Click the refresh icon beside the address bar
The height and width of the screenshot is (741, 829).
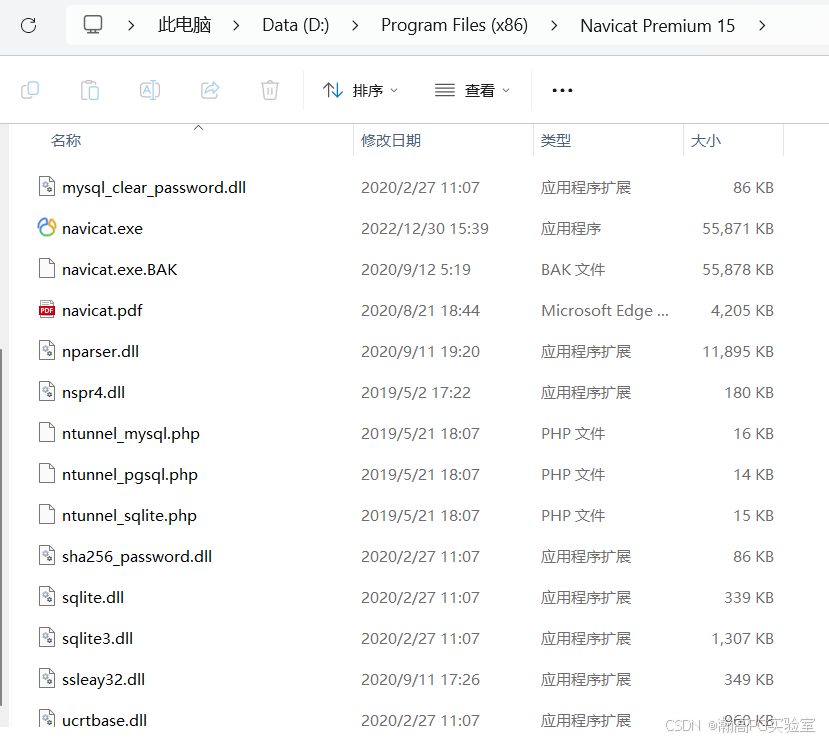click(29, 25)
